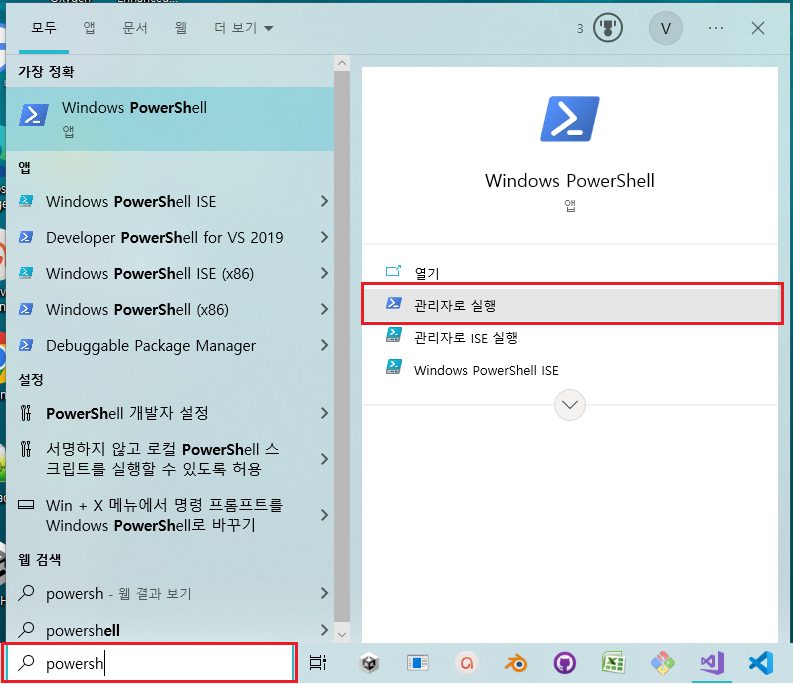
Task: Click the icon of Developer PowerShell for VS 2019
Action: point(26,237)
